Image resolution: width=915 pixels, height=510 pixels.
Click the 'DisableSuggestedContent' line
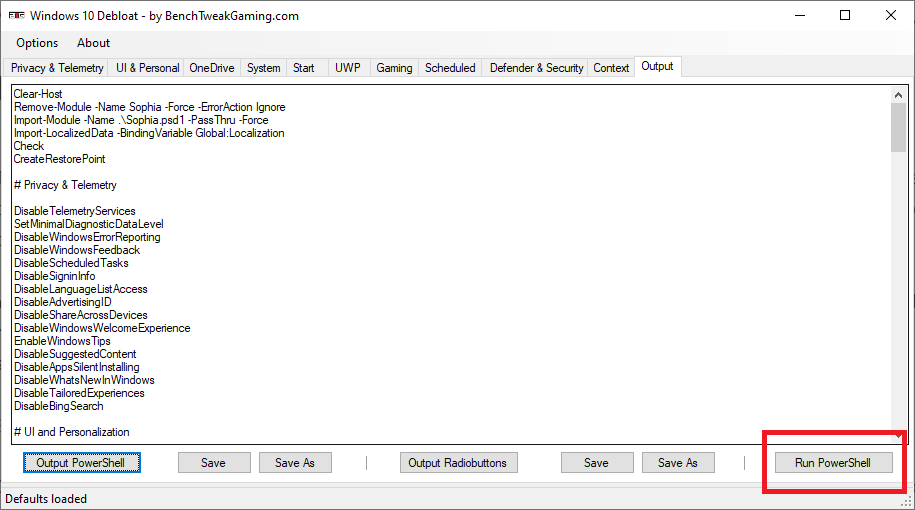[75, 354]
